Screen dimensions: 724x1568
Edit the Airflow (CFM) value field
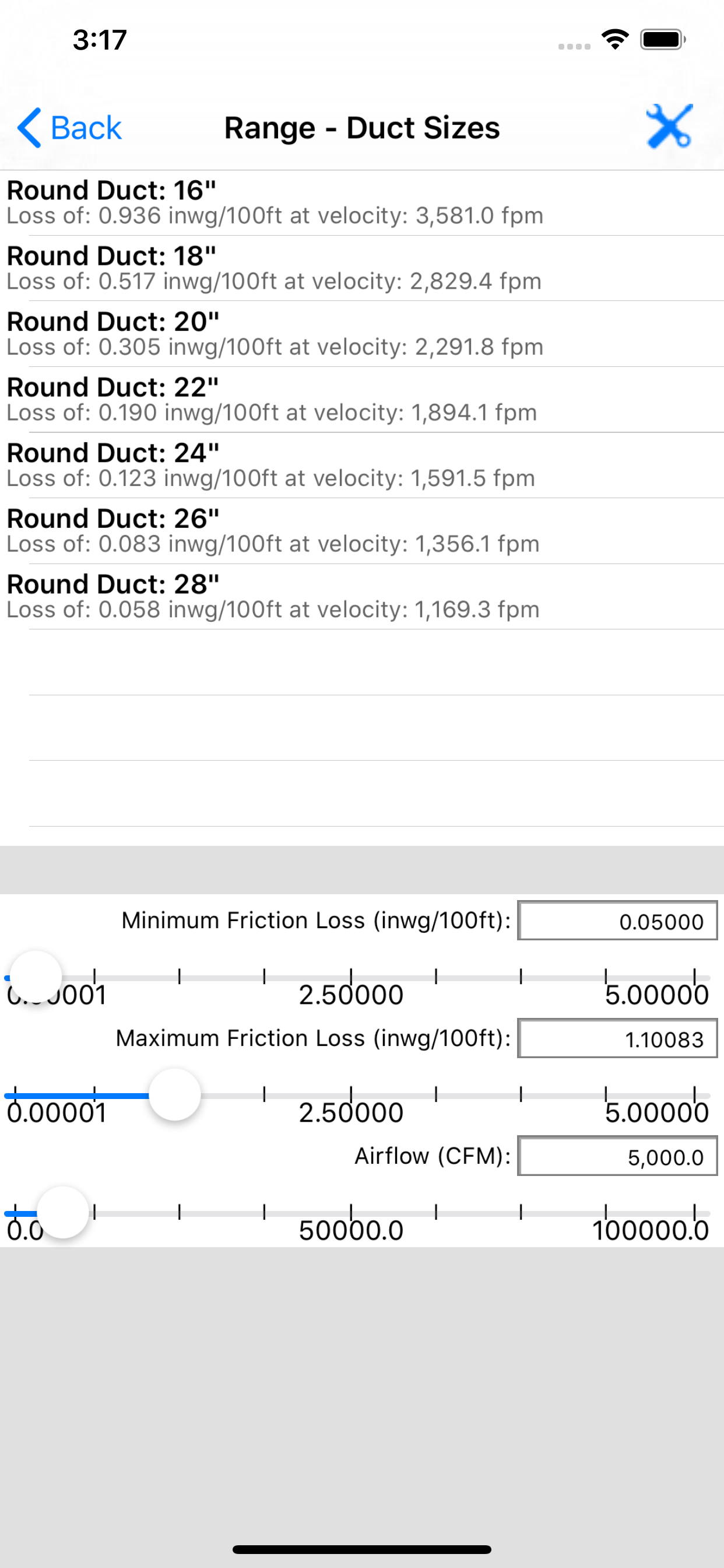tap(617, 1156)
